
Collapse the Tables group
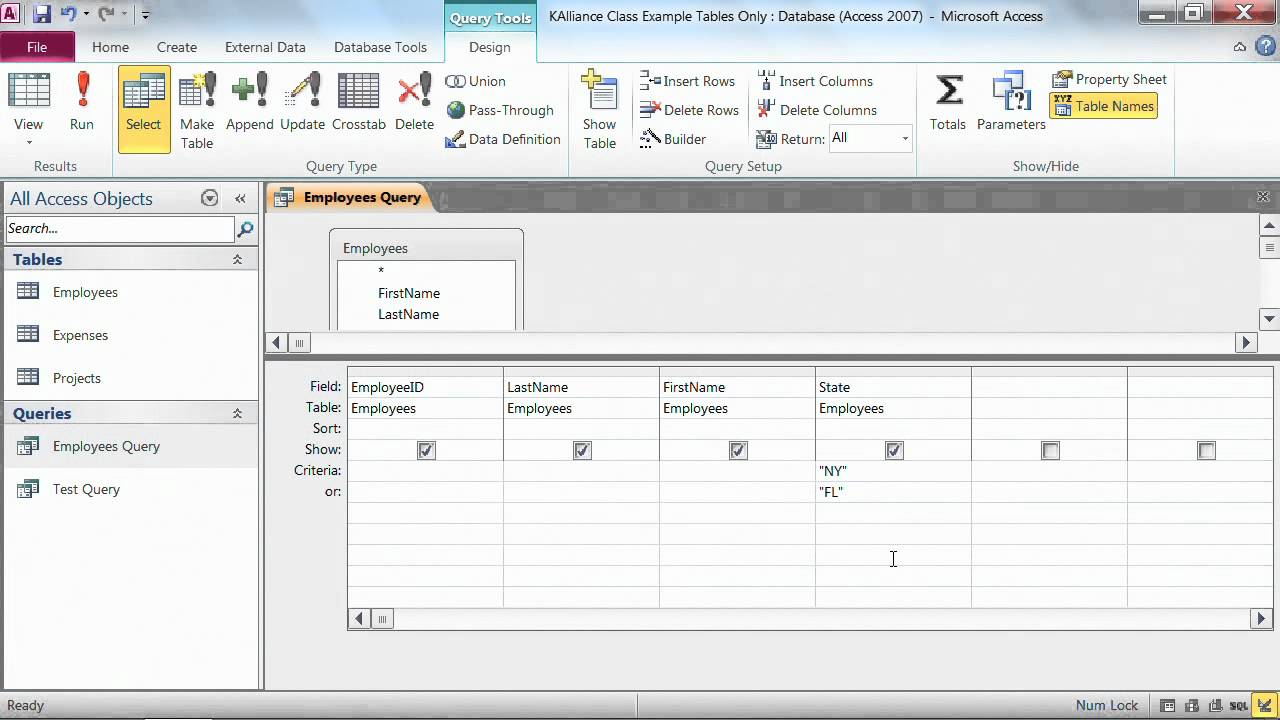(x=237, y=259)
